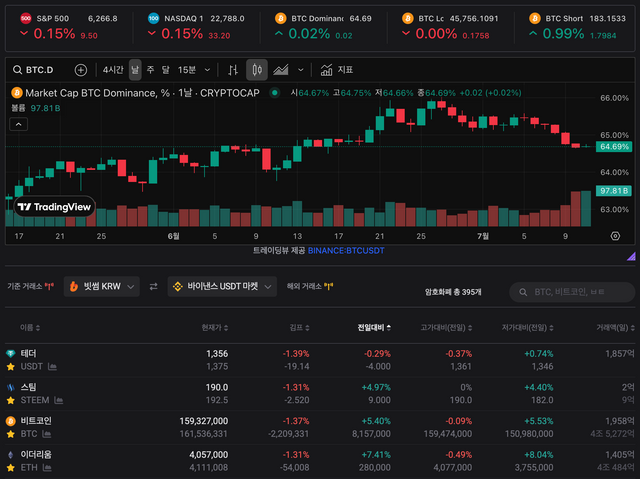This screenshot has height=479, width=640.
Task: Open the chart icon next to USDT
Action: 52,367
